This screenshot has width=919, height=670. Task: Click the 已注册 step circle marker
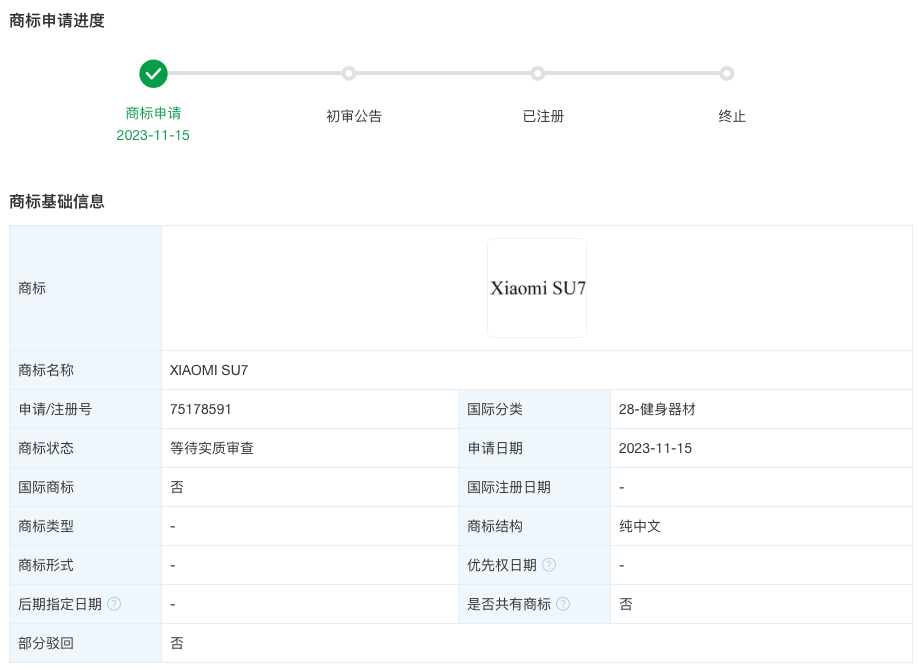[x=538, y=73]
